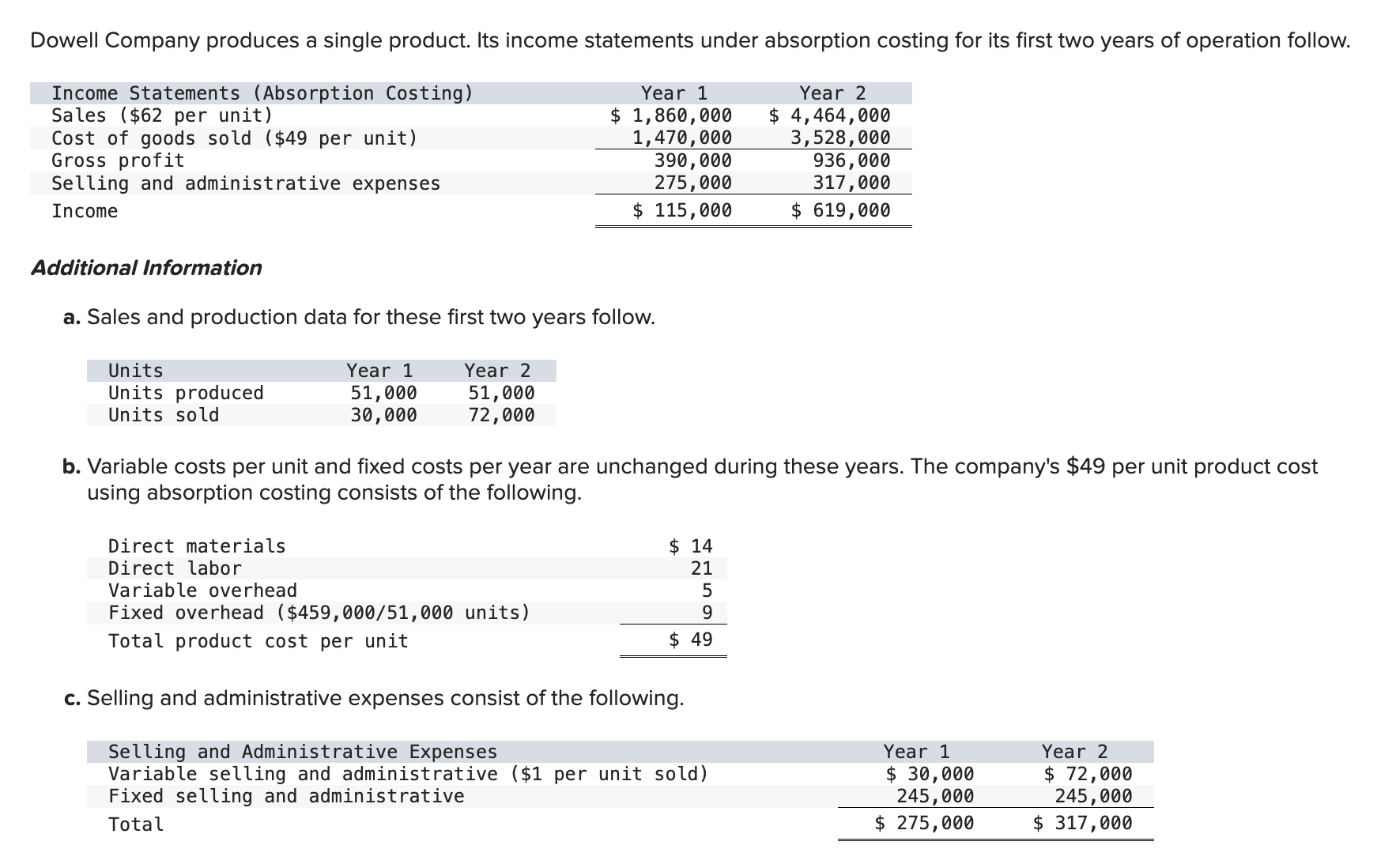This screenshot has width=1377, height=868.
Task: Select the Variable overhead line item
Action: tap(202, 590)
